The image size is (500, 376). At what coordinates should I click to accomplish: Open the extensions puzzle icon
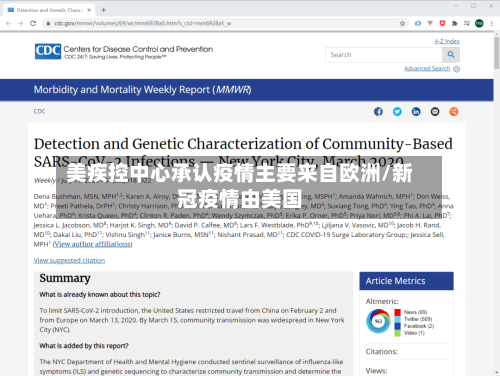coord(454,23)
